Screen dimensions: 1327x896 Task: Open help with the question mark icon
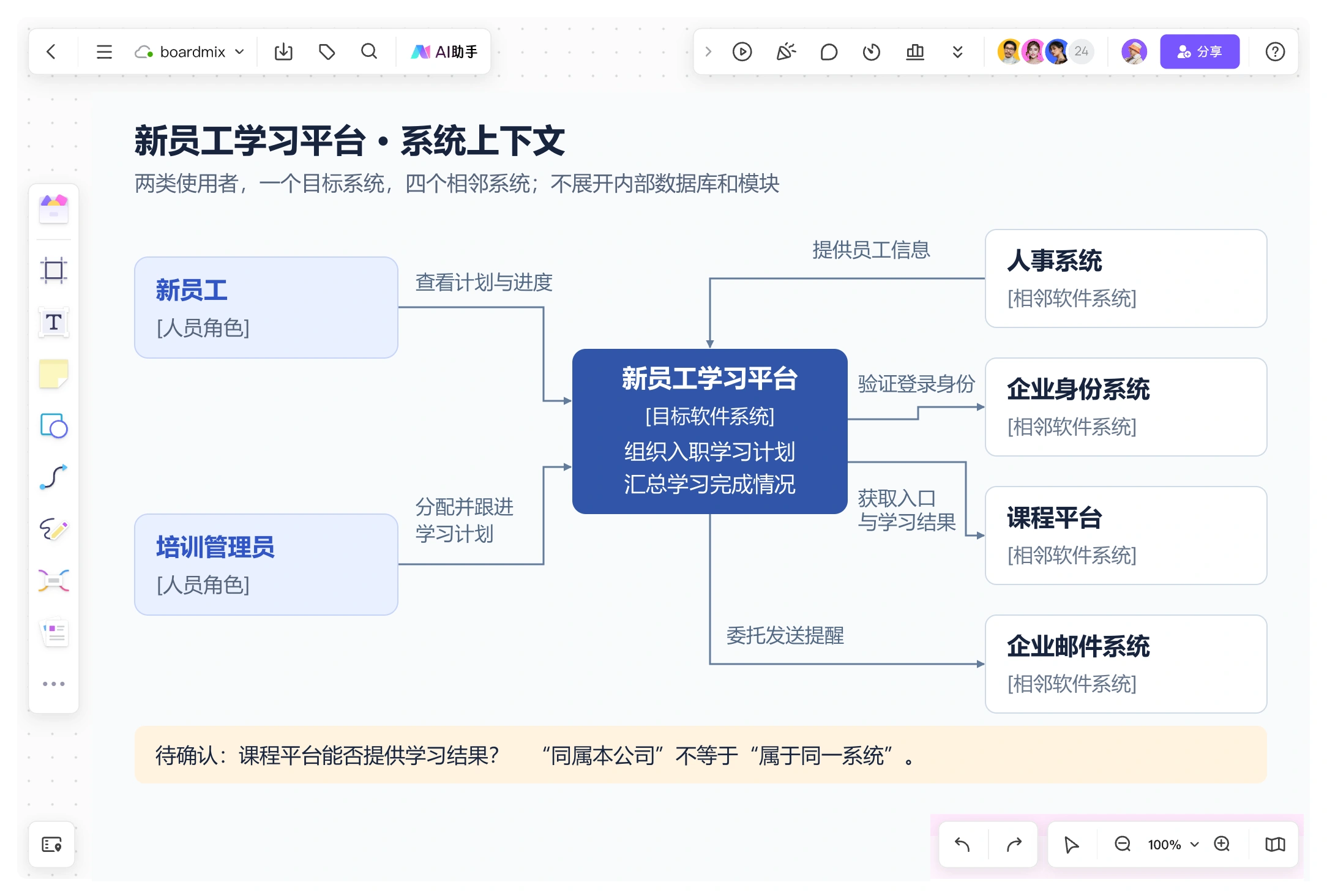point(1275,52)
